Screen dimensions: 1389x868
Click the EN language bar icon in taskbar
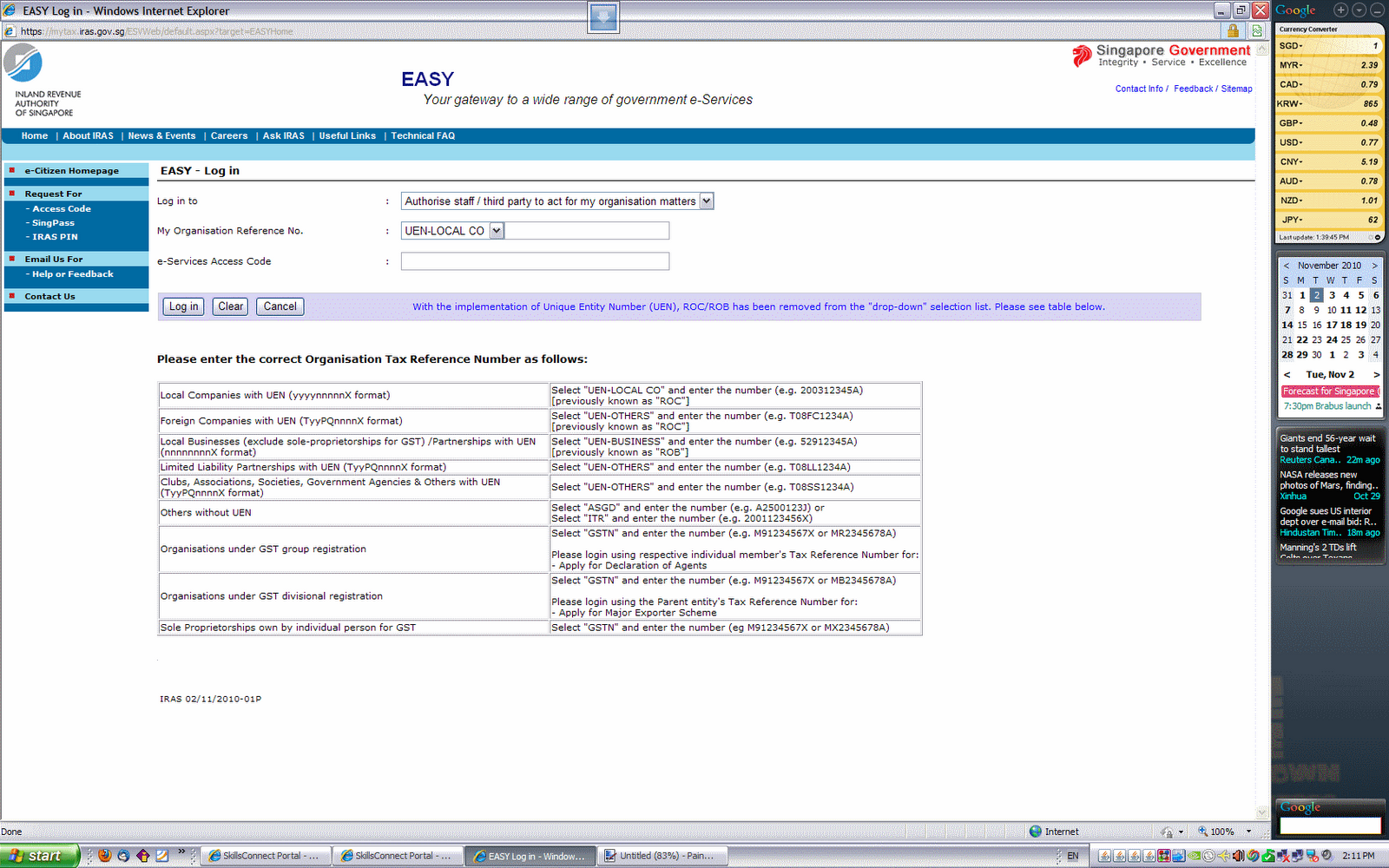pyautogui.click(x=1071, y=856)
